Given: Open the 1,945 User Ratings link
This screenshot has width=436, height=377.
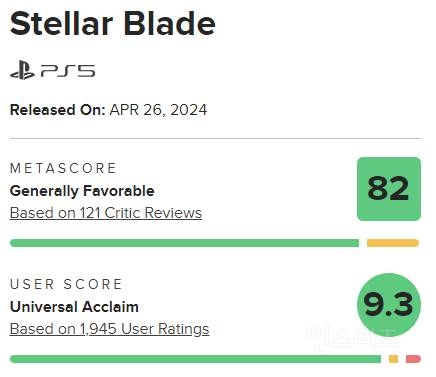Looking at the screenshot, I should 110,329.
